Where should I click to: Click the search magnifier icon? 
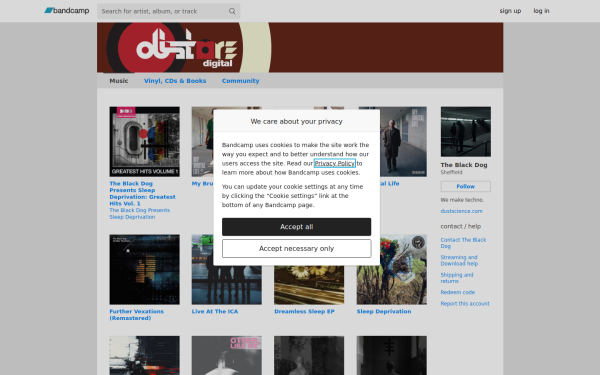(232, 11)
